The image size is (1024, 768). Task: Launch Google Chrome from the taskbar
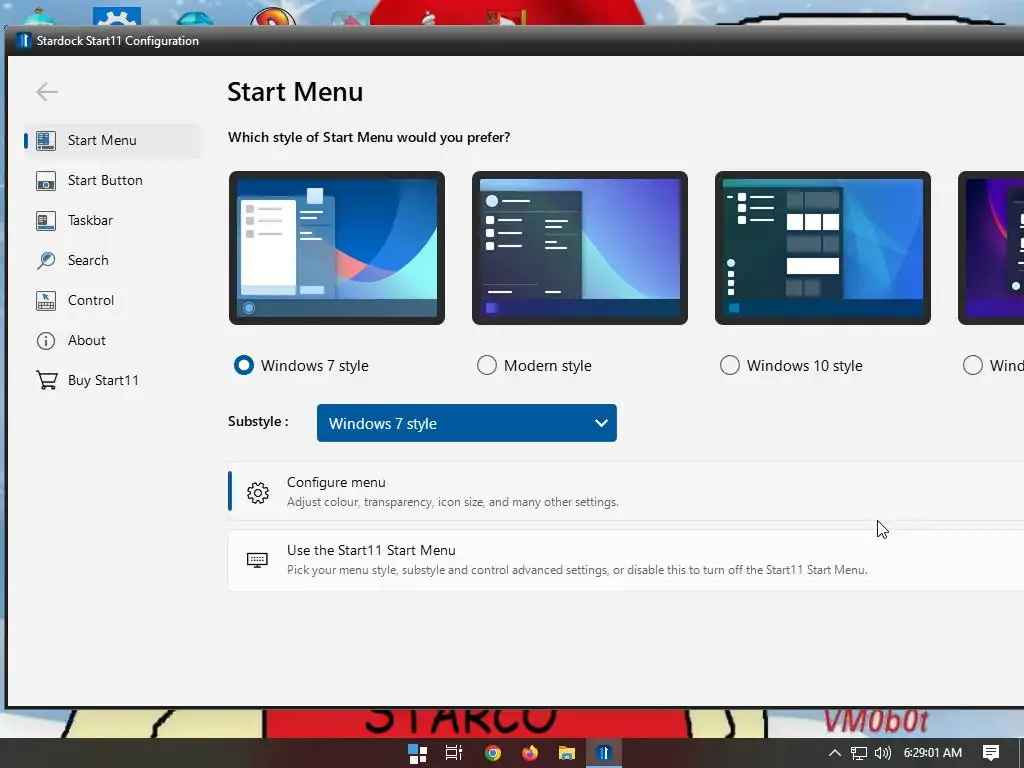tap(492, 753)
